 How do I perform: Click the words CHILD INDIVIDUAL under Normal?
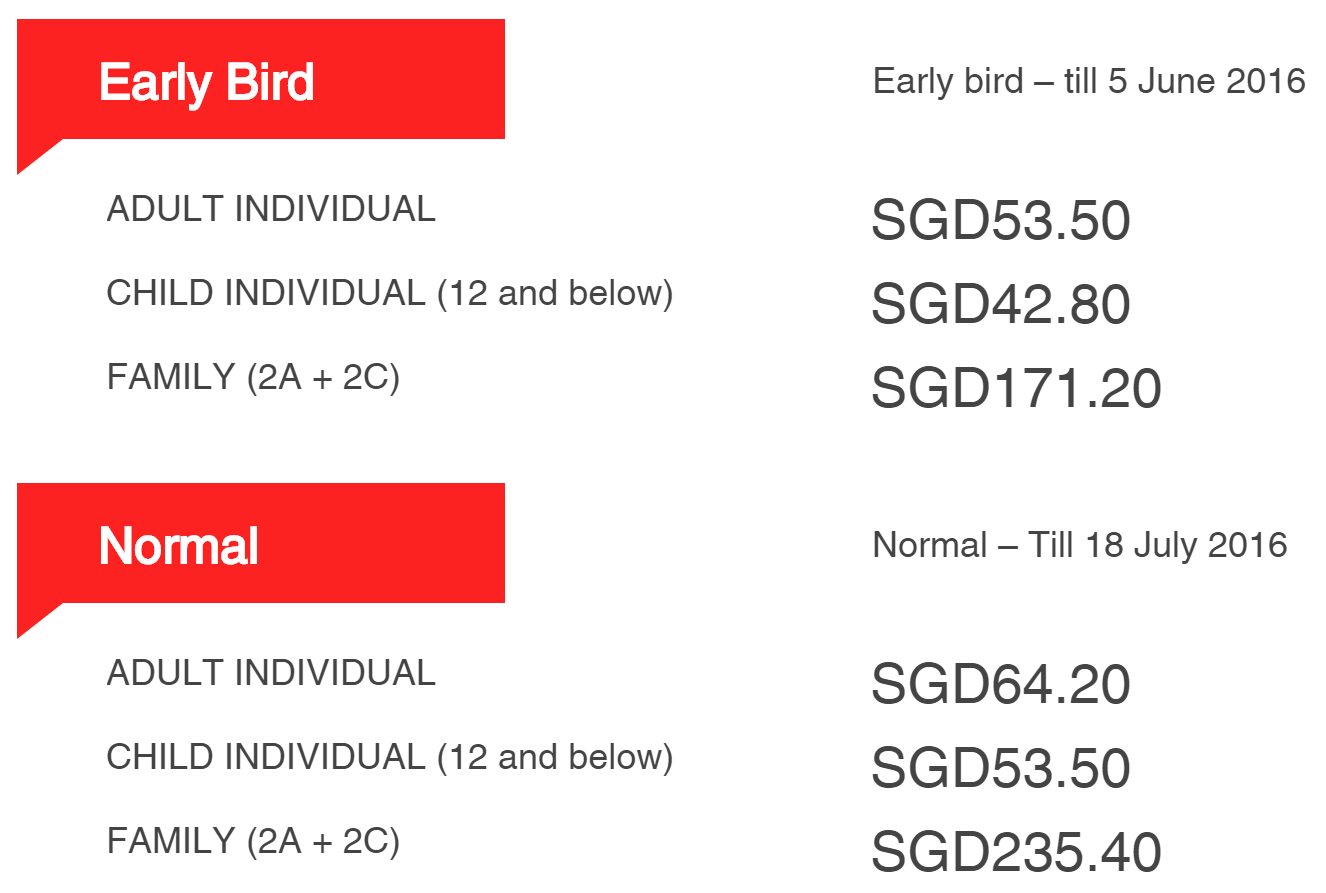266,757
